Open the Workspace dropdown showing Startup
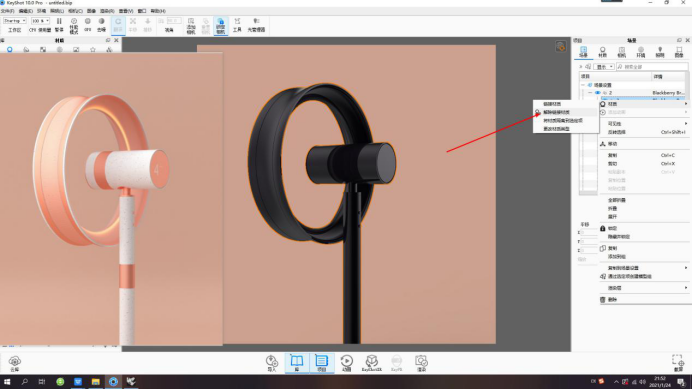 click(x=15, y=21)
